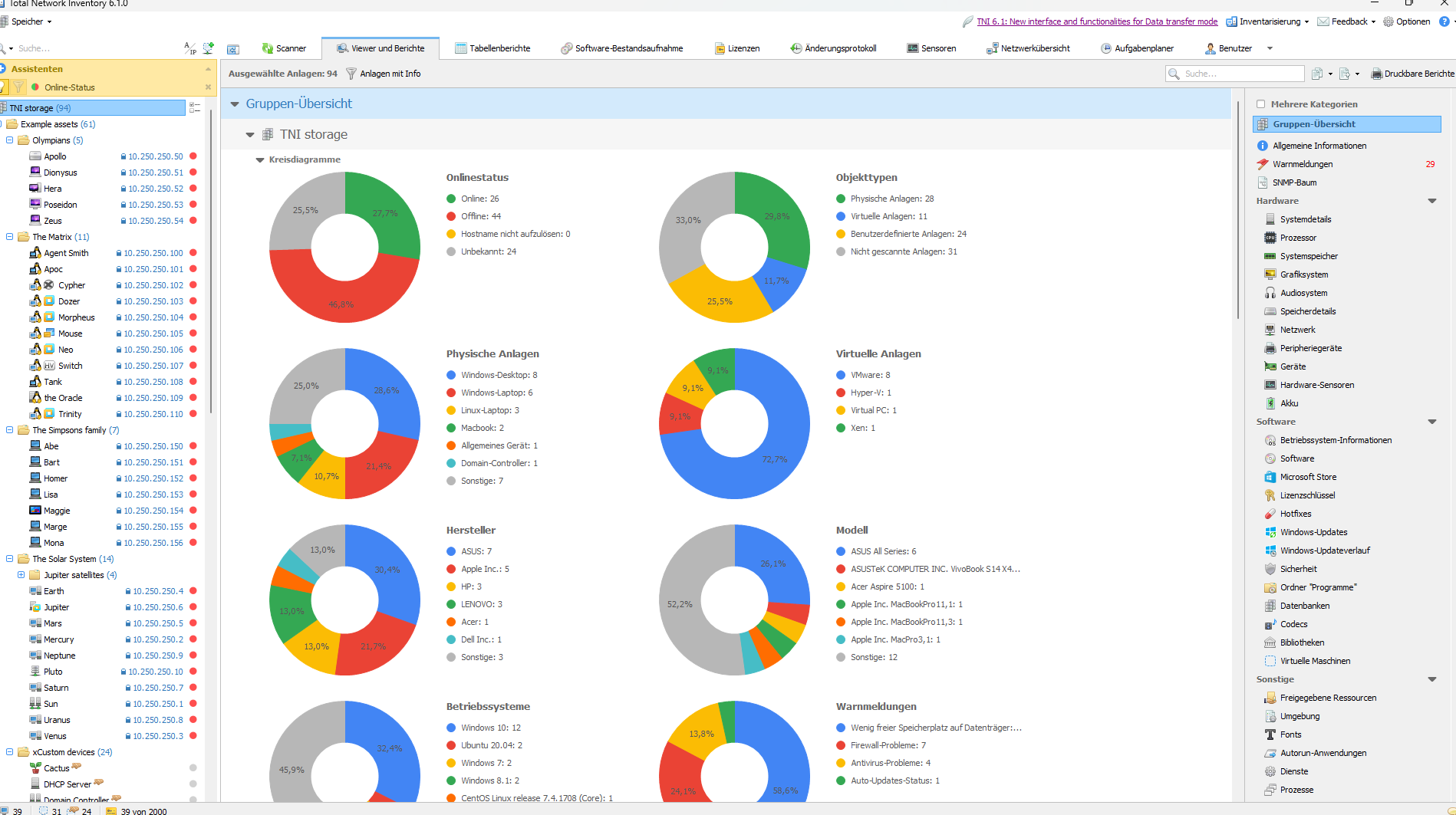
Task: Switch to the Scanner tab
Action: coord(284,48)
